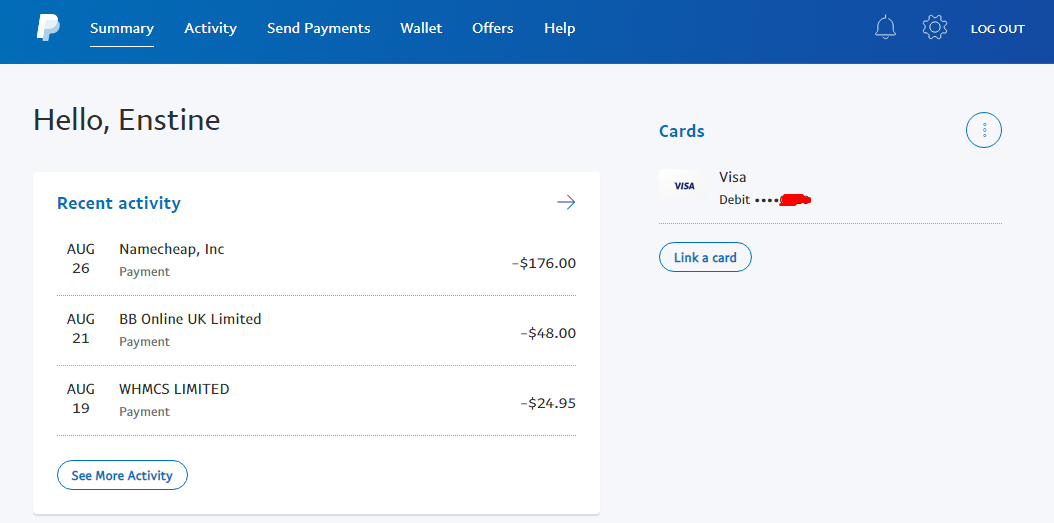Screen dimensions: 1054x523
Task: Click the Visa card logo thumbnail
Action: (684, 186)
